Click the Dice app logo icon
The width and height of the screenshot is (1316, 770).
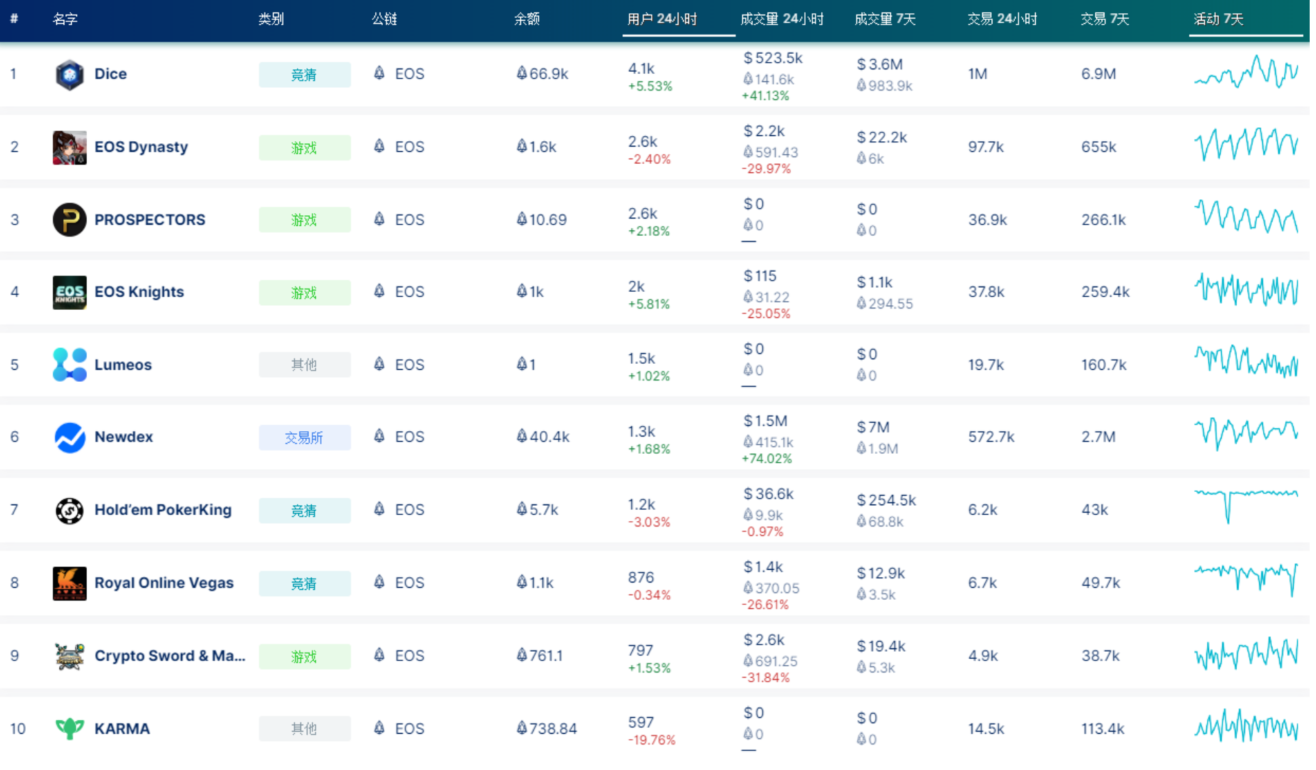(x=69, y=75)
